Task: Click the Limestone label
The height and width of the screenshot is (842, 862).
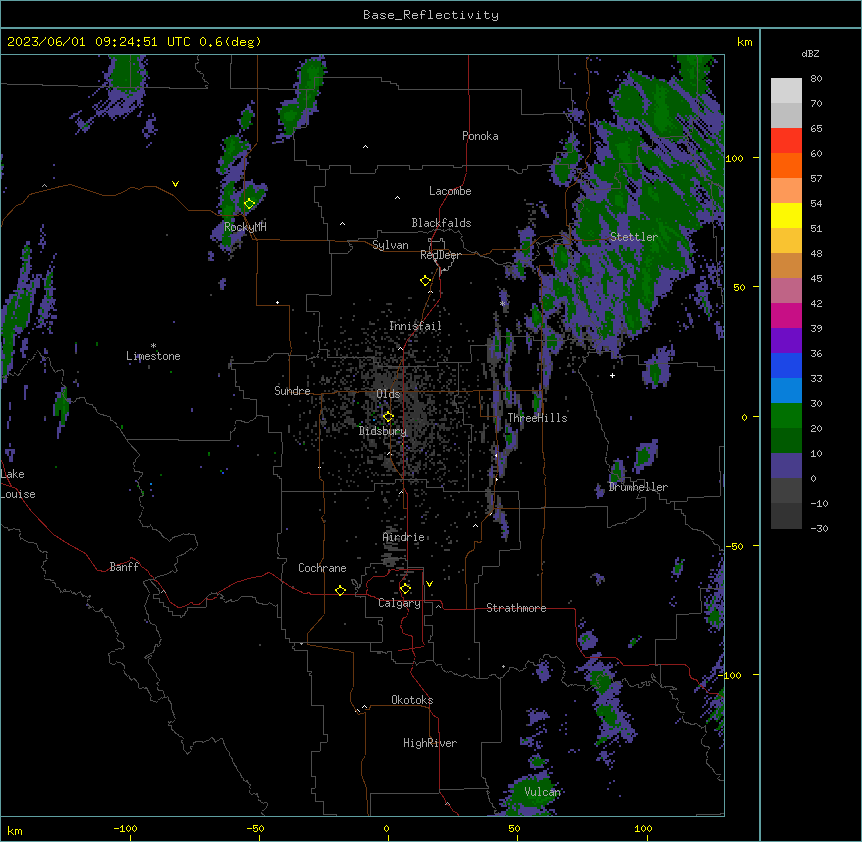Action: click(153, 356)
